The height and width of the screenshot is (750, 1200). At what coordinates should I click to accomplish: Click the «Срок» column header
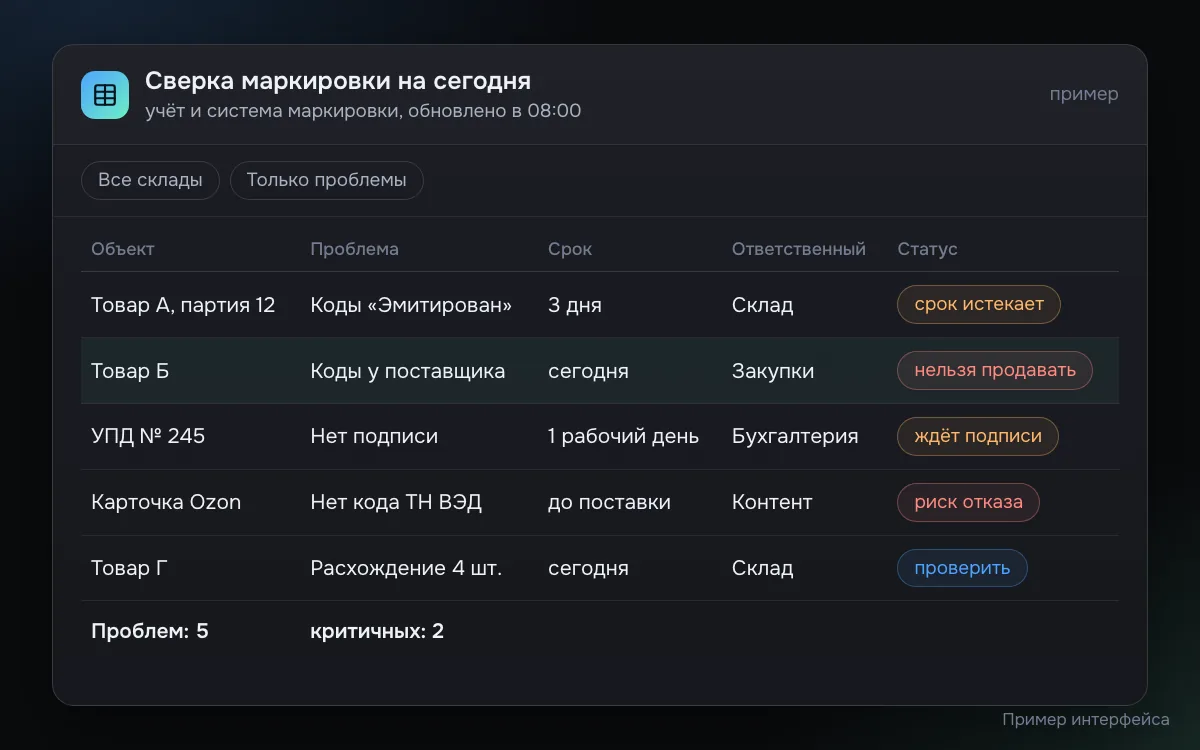coord(570,249)
